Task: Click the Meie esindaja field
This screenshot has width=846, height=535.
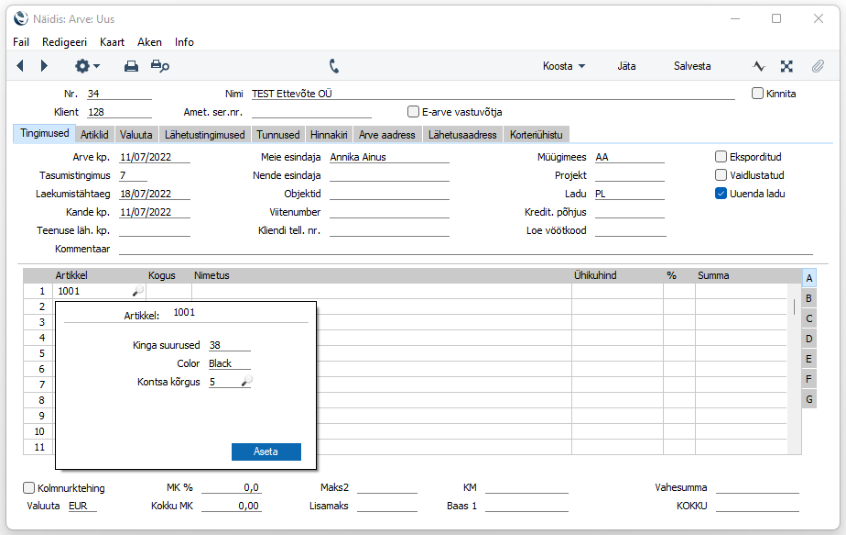Action: click(389, 157)
